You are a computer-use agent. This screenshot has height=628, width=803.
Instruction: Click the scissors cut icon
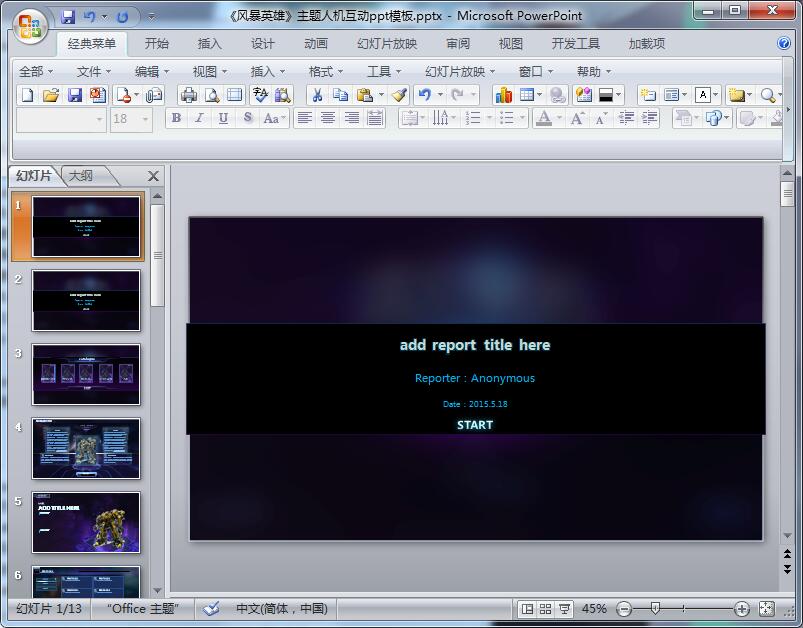(317, 95)
